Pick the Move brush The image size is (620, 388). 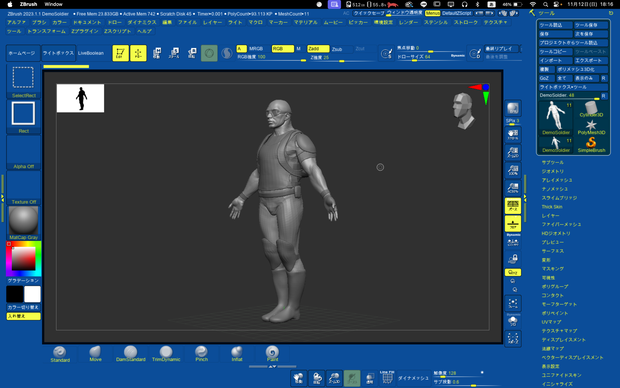(x=95, y=354)
